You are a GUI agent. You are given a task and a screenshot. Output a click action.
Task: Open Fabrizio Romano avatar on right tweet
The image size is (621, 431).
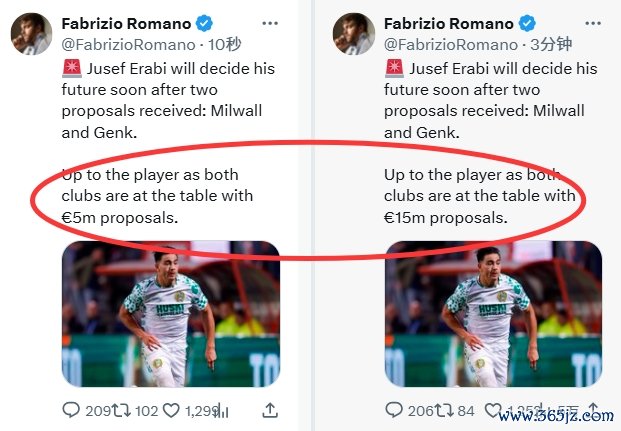354,33
